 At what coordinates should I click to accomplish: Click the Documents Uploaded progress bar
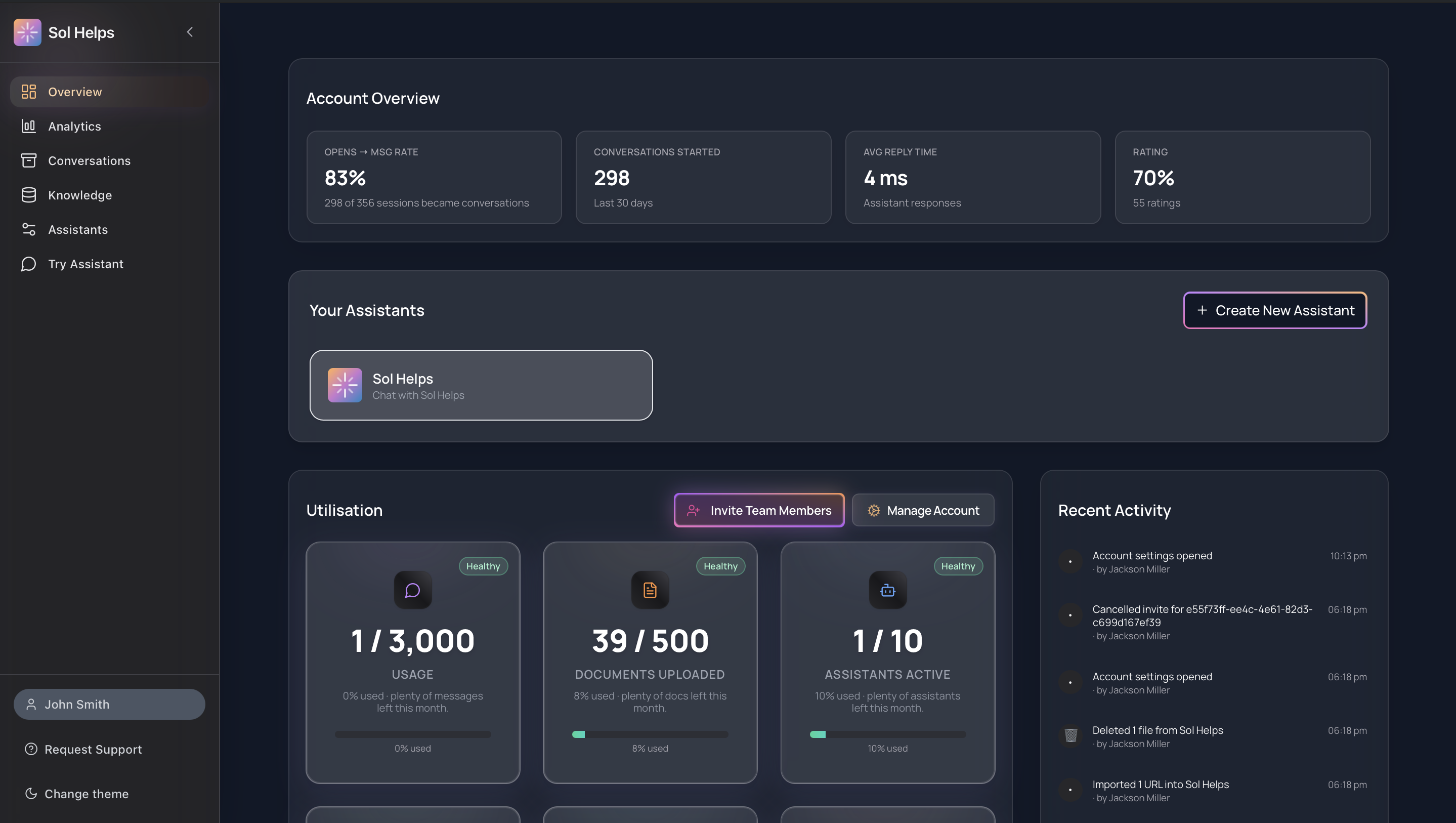(650, 734)
